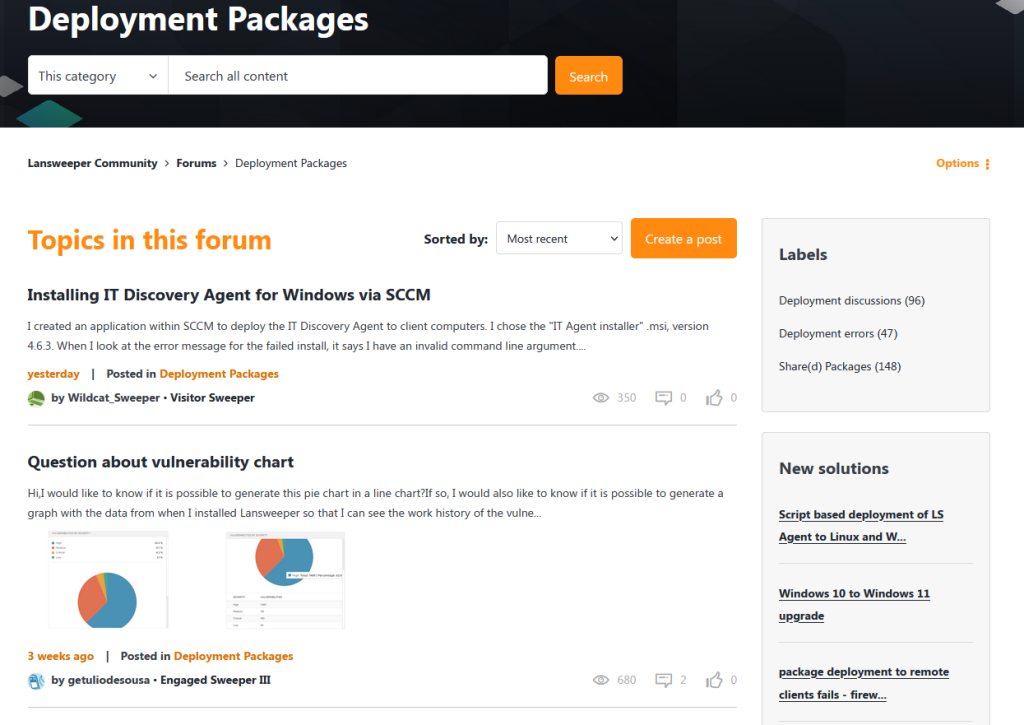The width and height of the screenshot is (1024, 725).
Task: View Wildcat_Sweeper's profile
Action: 114,398
